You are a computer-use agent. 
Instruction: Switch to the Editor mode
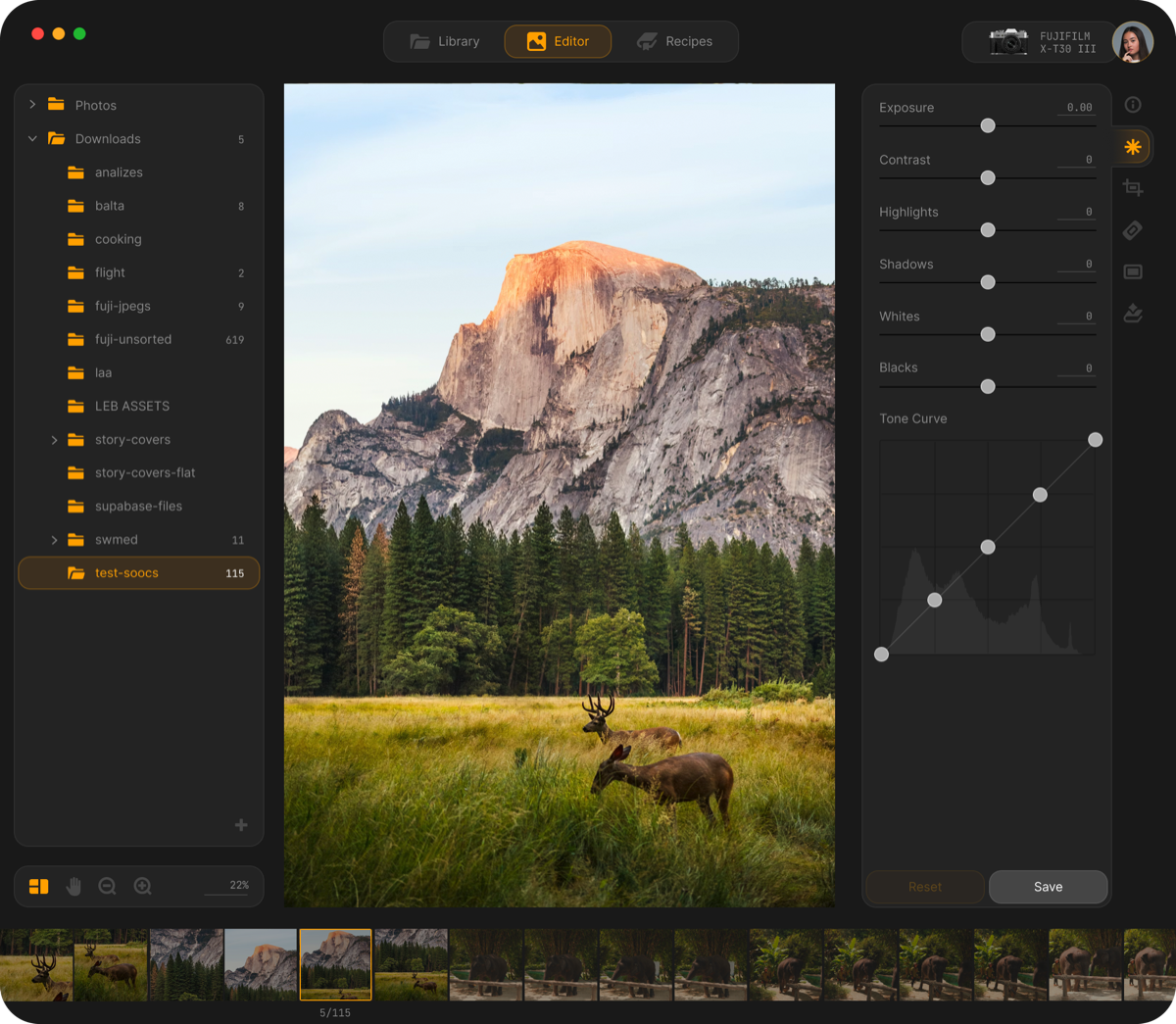[558, 41]
